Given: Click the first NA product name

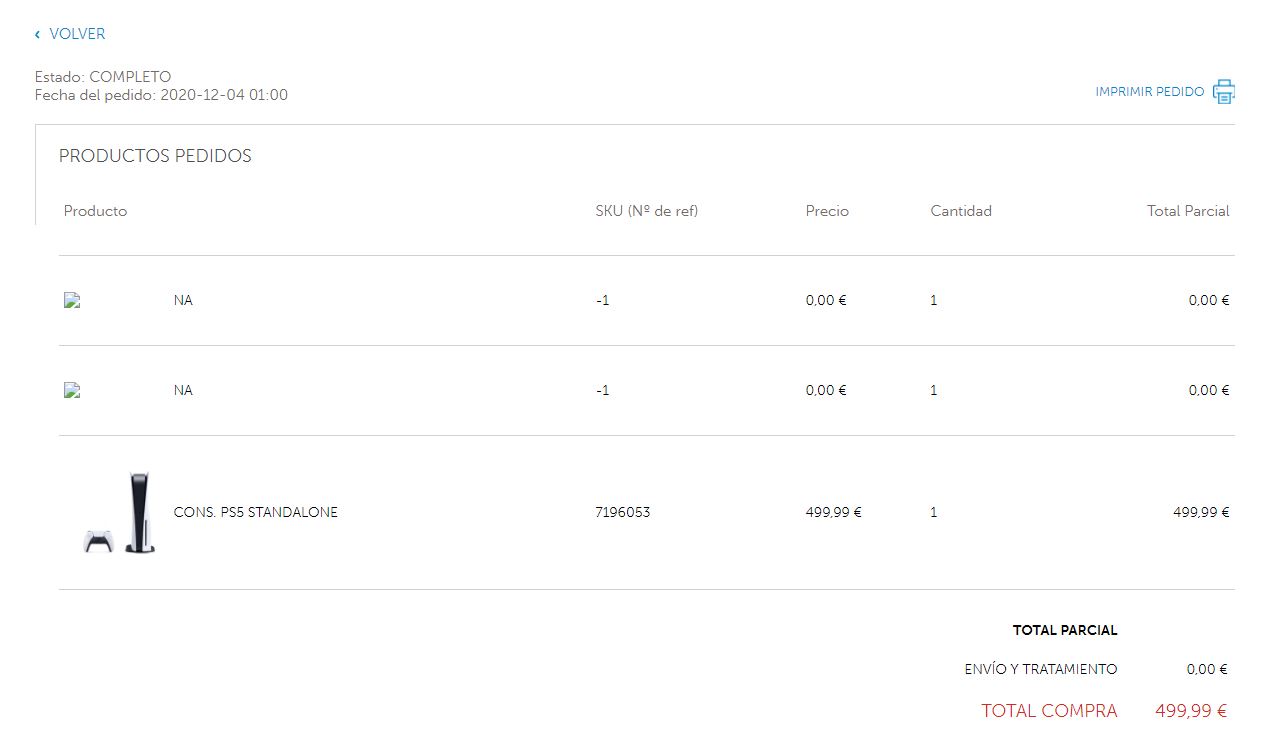Looking at the screenshot, I should (x=183, y=300).
